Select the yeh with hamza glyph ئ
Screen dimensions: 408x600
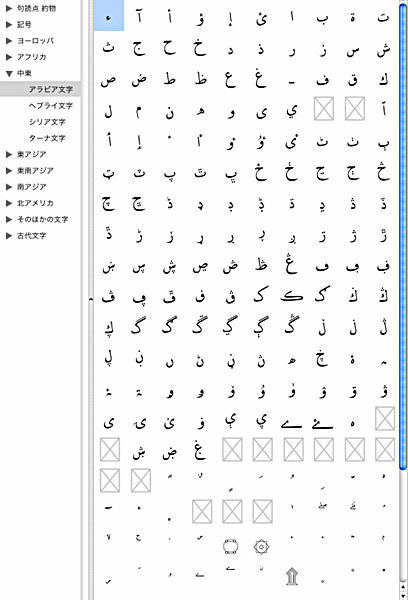pyautogui.click(x=261, y=18)
